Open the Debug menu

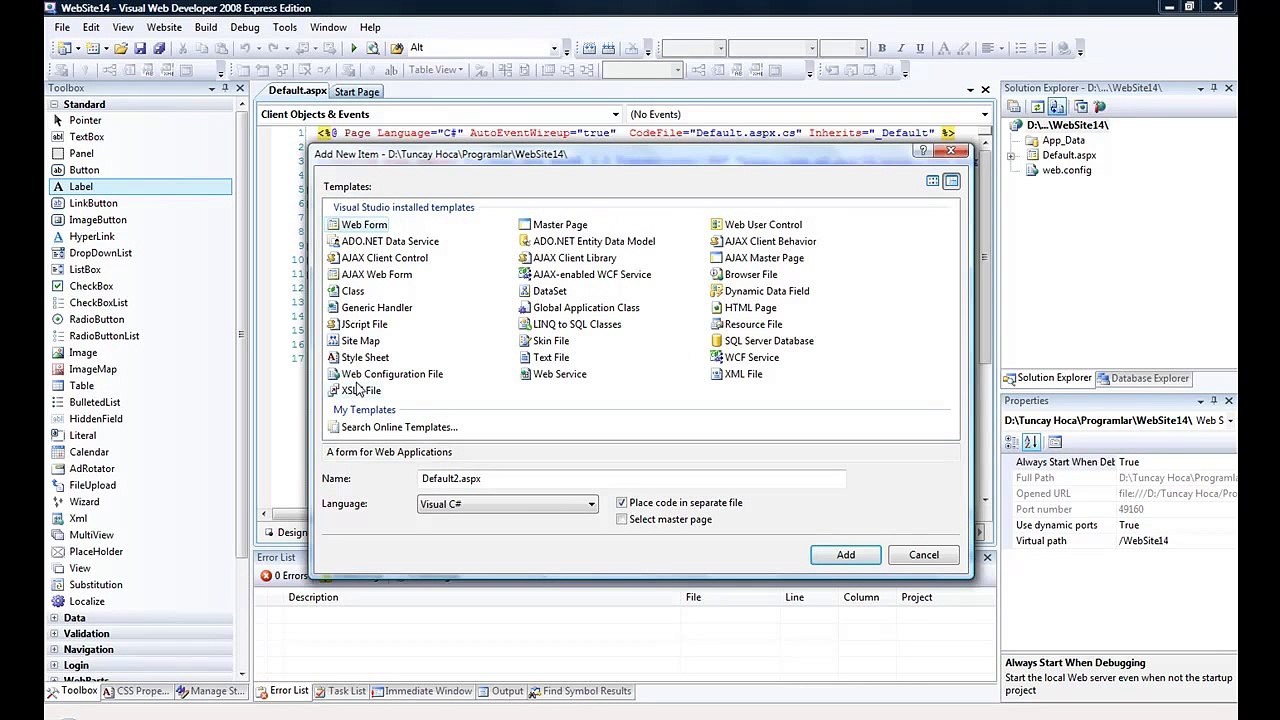click(245, 28)
